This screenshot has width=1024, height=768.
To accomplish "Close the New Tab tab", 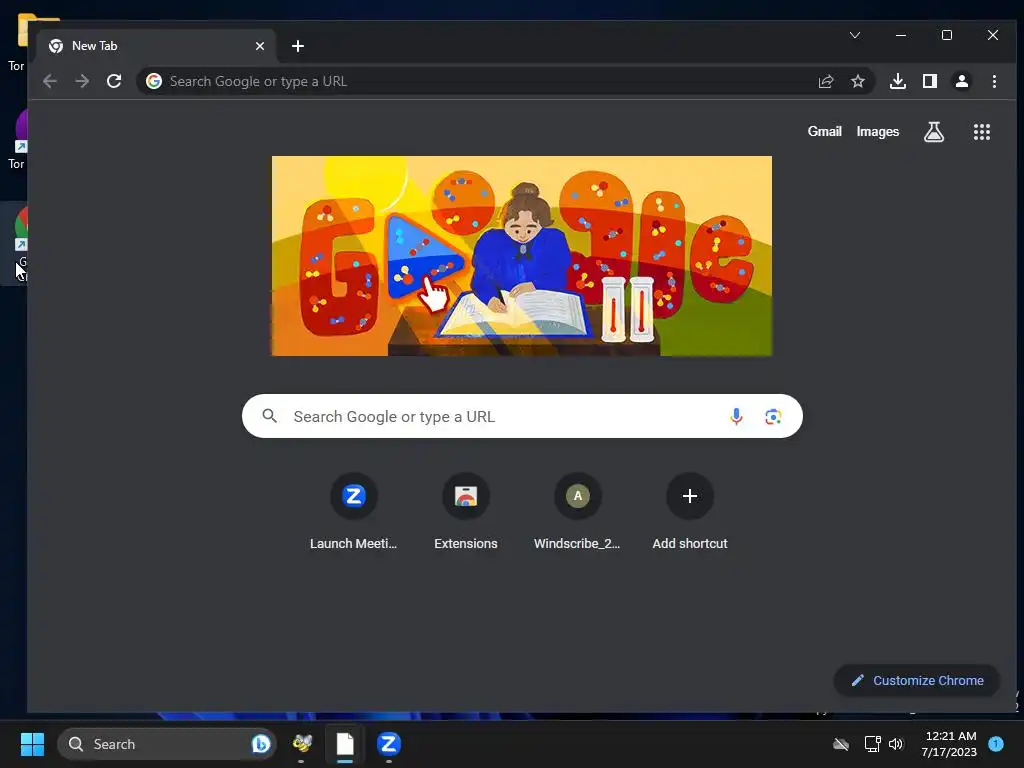I will coord(260,46).
